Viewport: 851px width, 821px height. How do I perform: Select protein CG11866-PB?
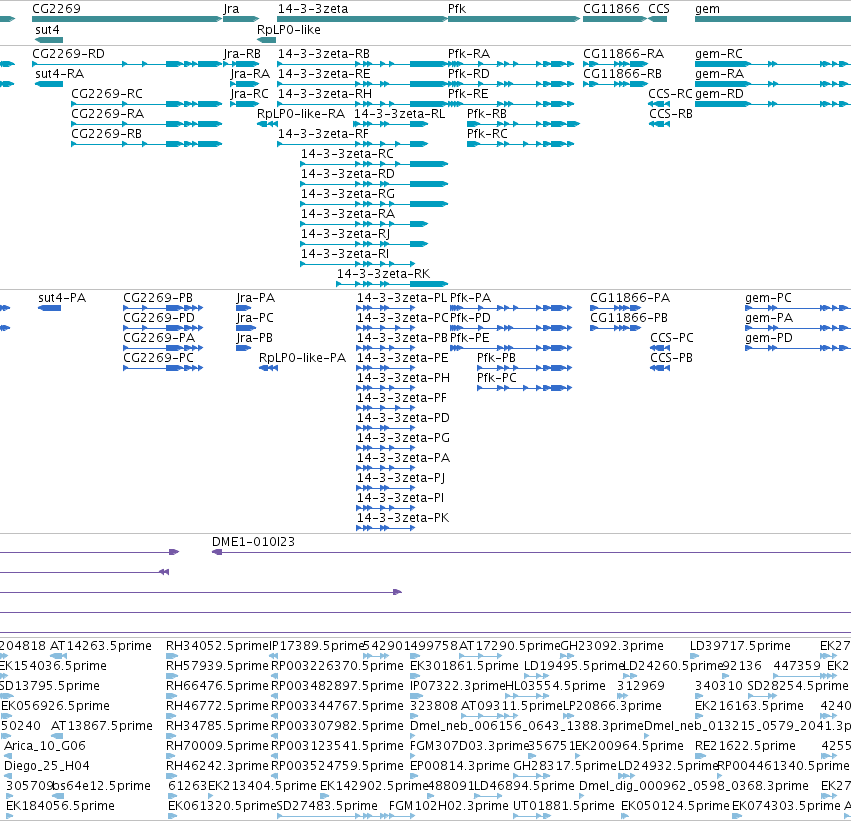pos(615,328)
